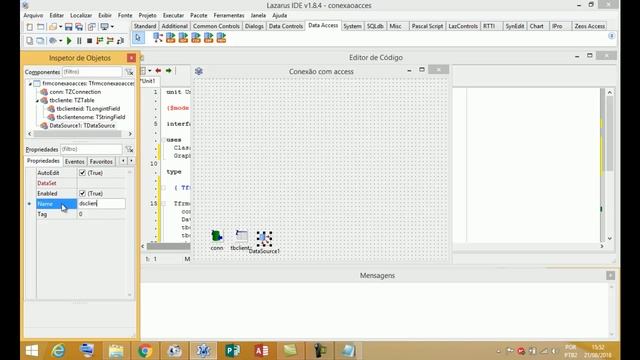Open the Projeto menu
The width and height of the screenshot is (640, 360).
point(147,16)
